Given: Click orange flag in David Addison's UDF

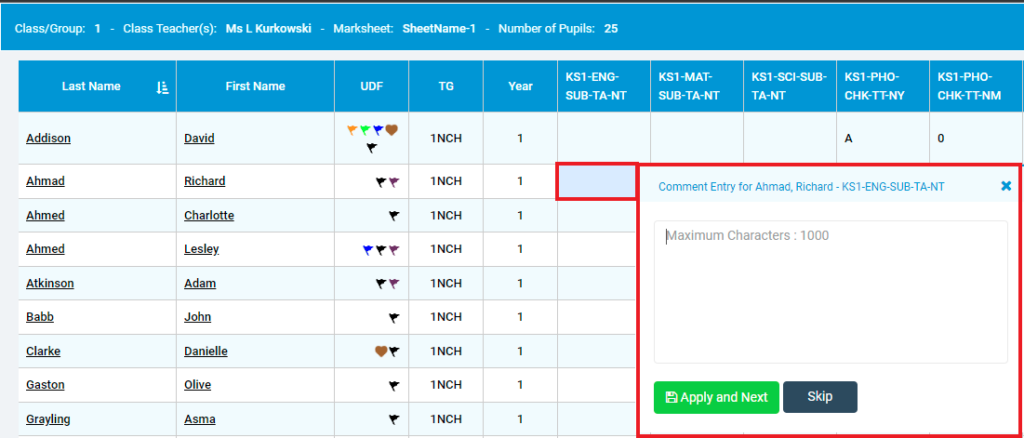Looking at the screenshot, I should point(353,130).
